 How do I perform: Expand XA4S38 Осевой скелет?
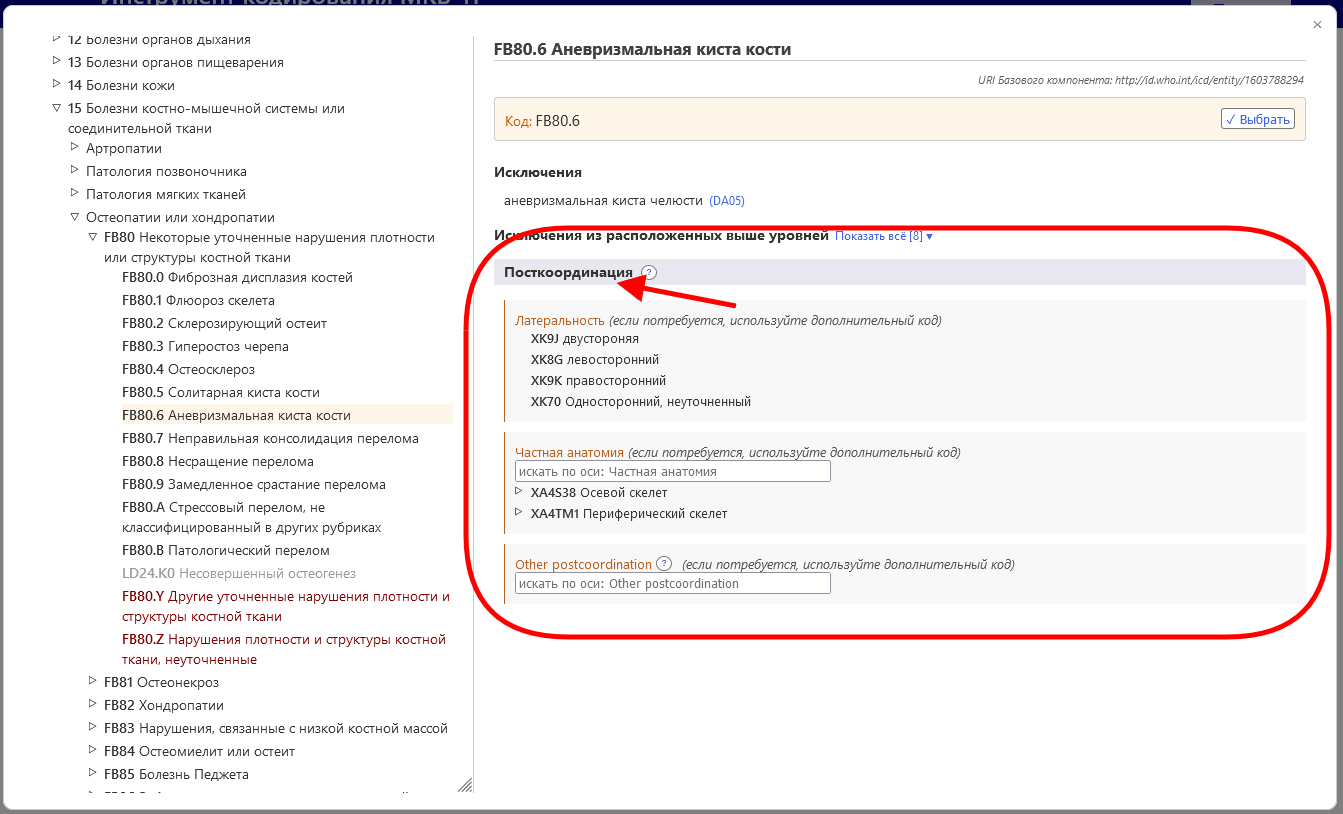[x=519, y=491]
